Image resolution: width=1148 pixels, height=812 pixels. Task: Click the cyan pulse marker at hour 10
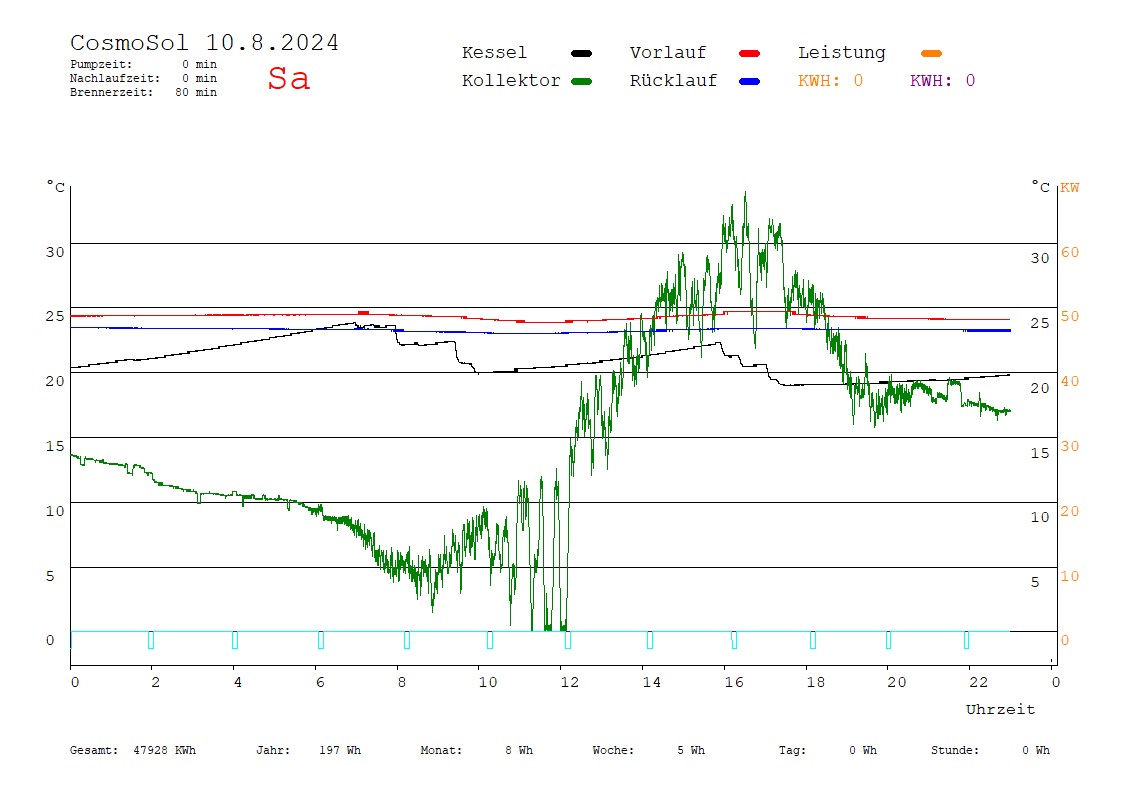pos(490,640)
